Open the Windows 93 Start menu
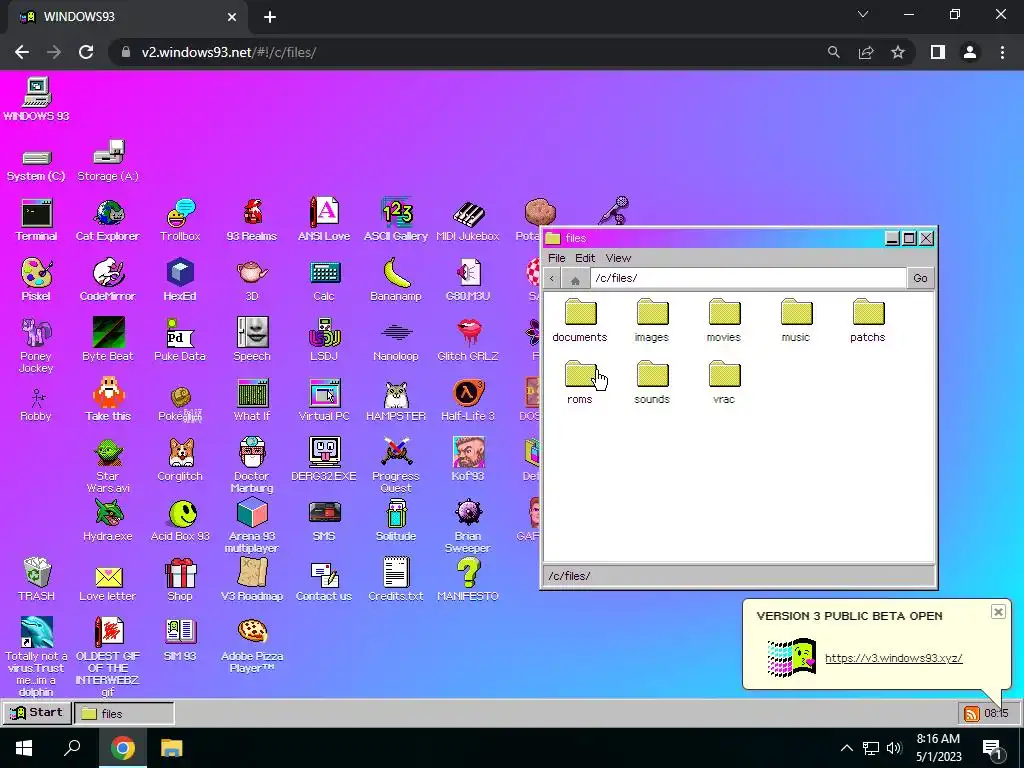 point(37,713)
